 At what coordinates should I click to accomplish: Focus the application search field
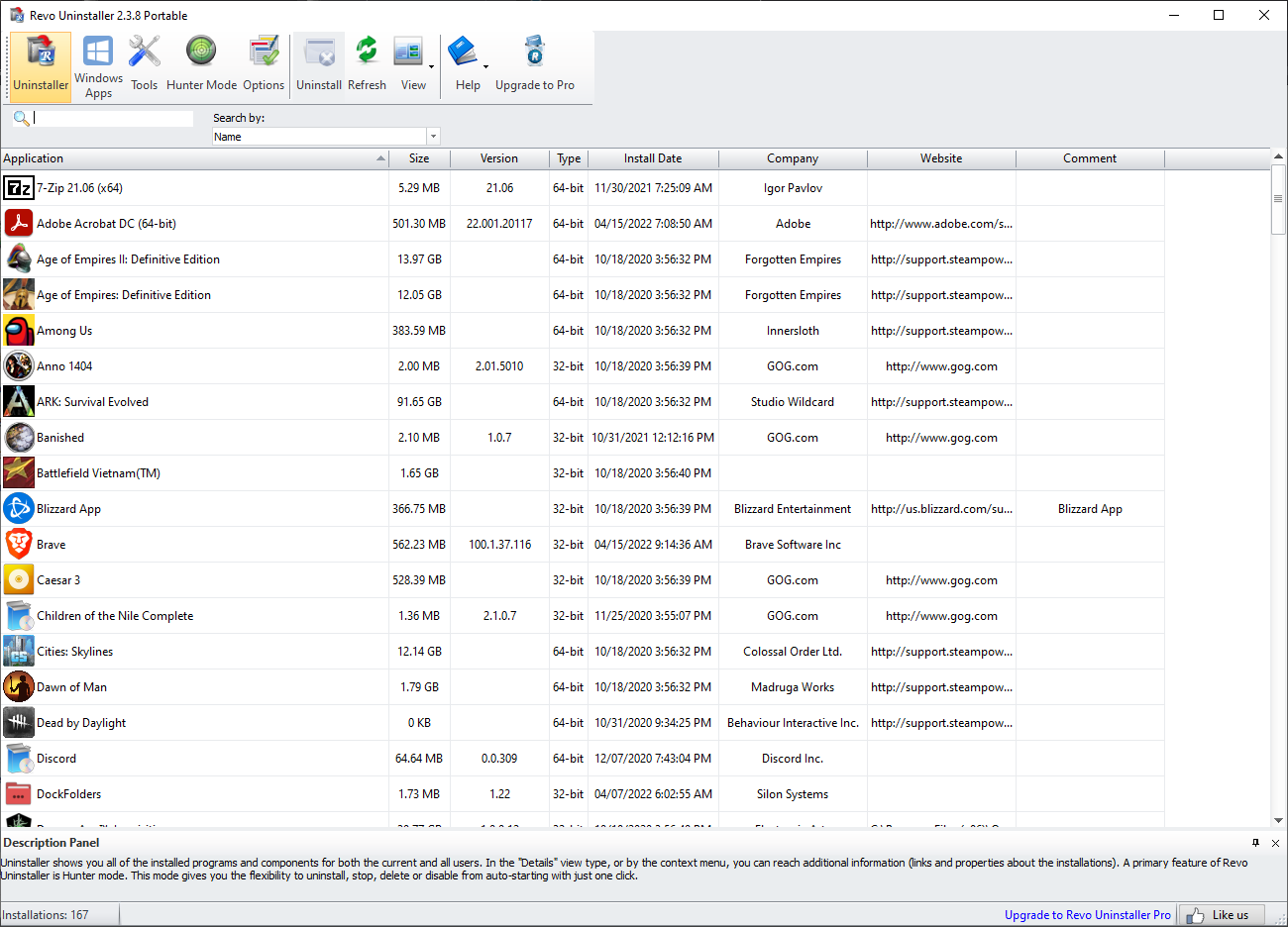(113, 118)
